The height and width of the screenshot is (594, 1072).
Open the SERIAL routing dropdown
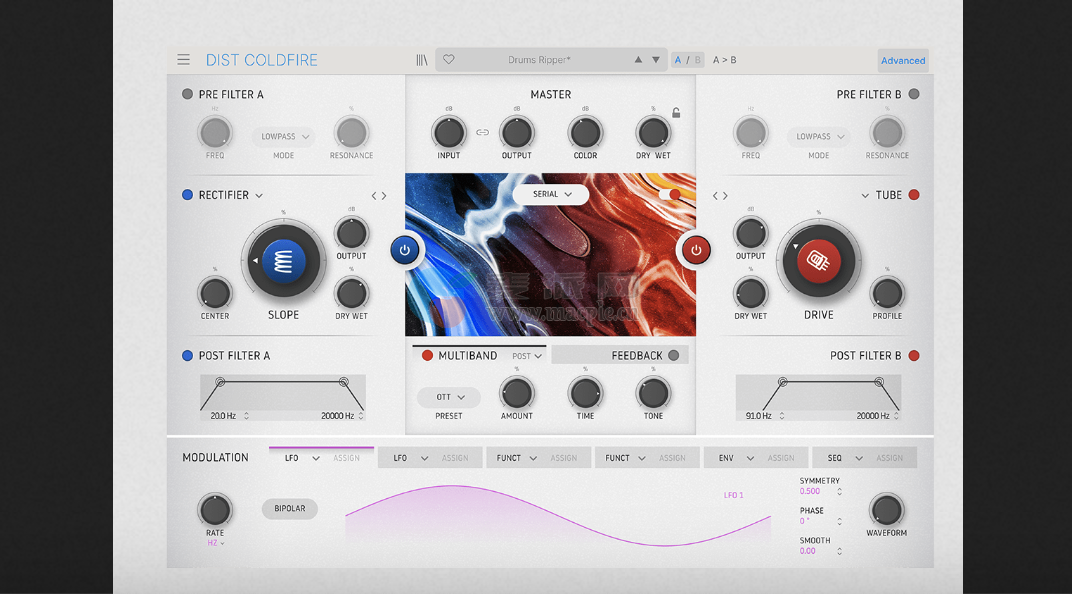(552, 194)
